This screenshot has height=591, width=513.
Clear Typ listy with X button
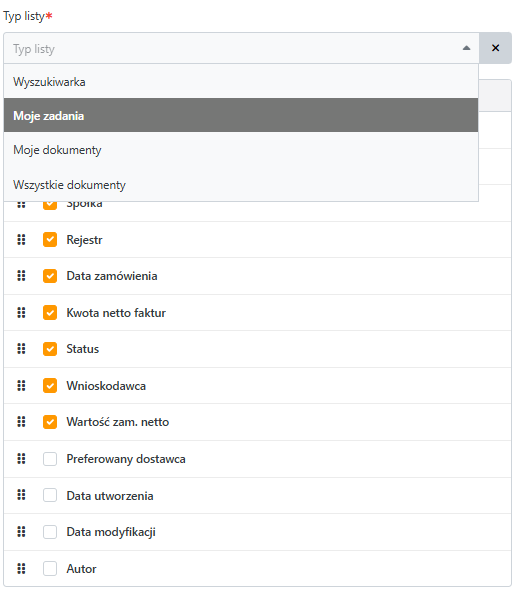click(x=495, y=48)
